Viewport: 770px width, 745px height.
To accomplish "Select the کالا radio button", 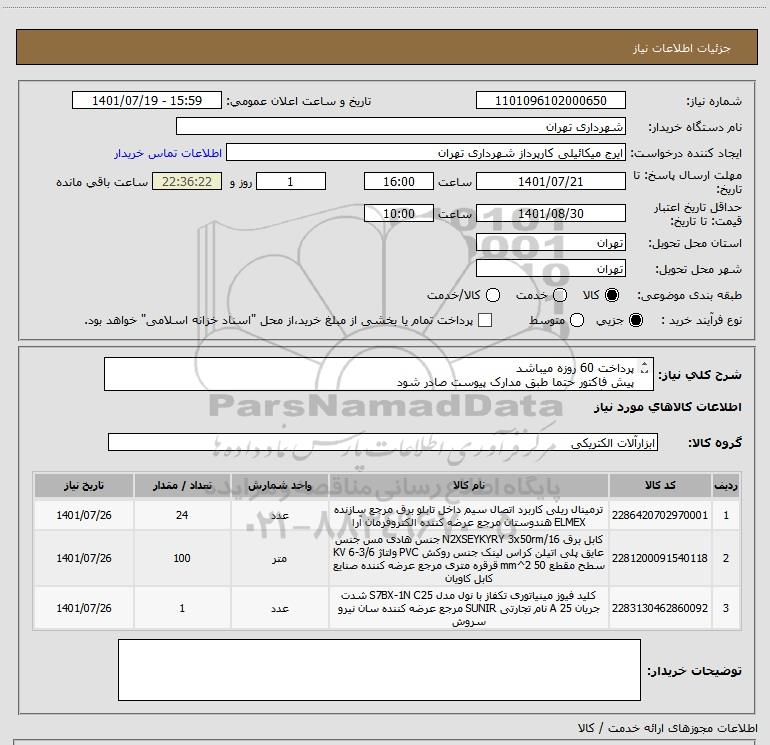I will click(612, 295).
